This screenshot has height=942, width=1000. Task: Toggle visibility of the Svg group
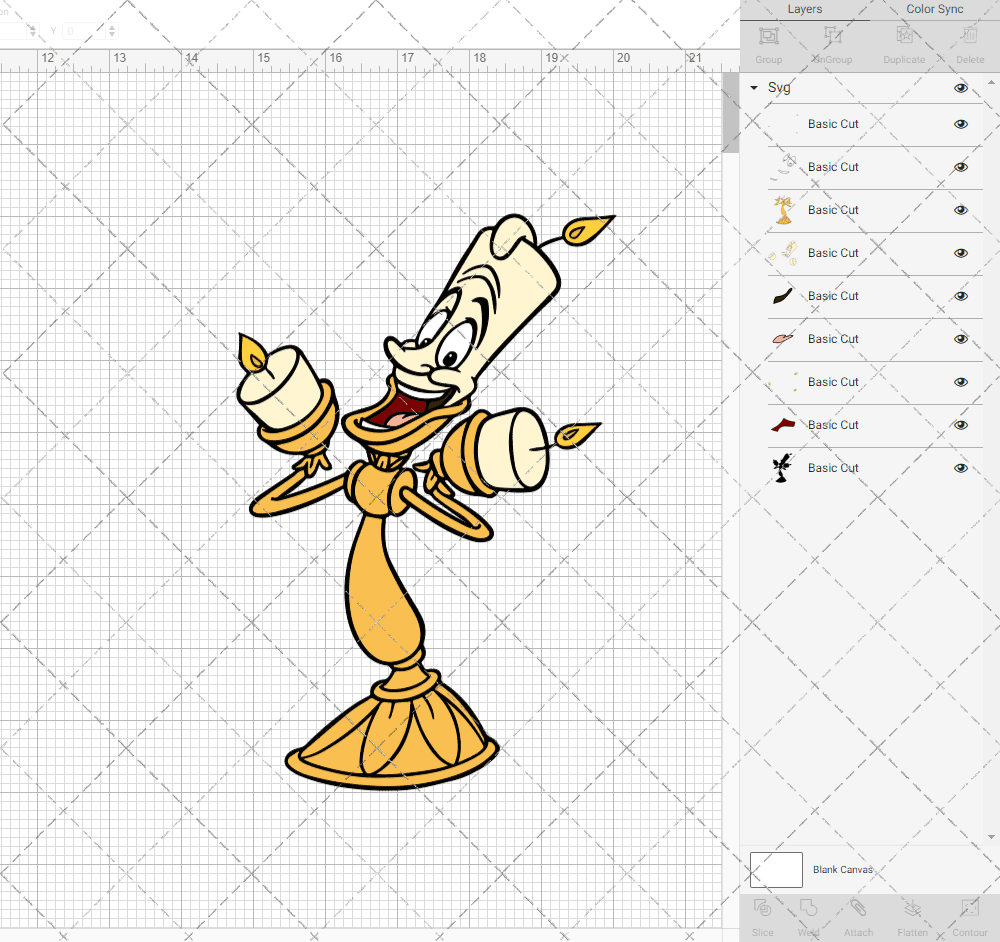[960, 88]
